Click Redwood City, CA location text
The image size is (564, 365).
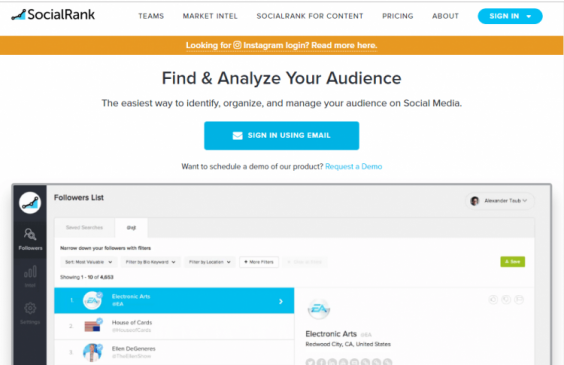tap(348, 344)
